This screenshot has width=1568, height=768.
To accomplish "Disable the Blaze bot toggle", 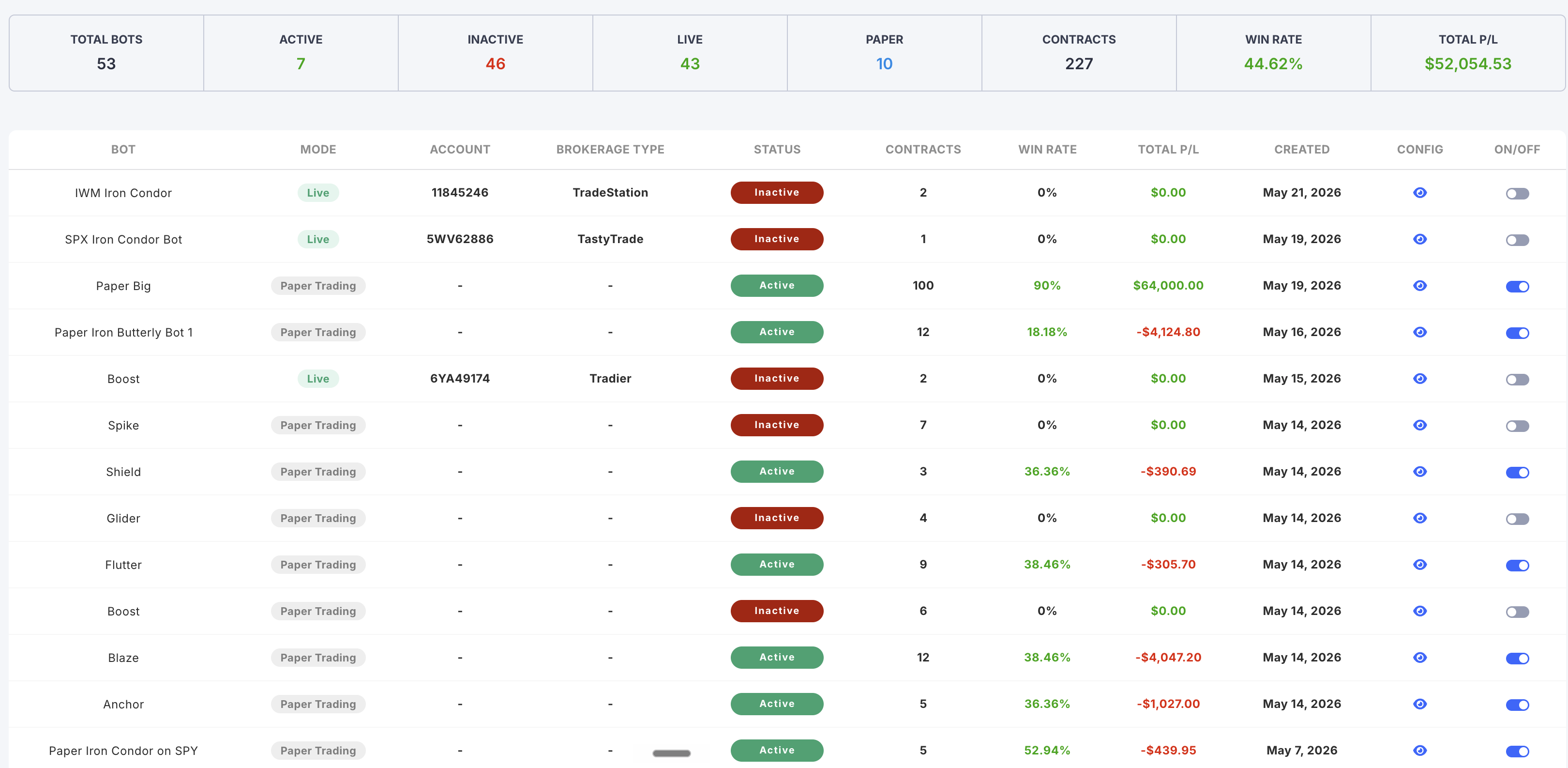I will coord(1517,659).
